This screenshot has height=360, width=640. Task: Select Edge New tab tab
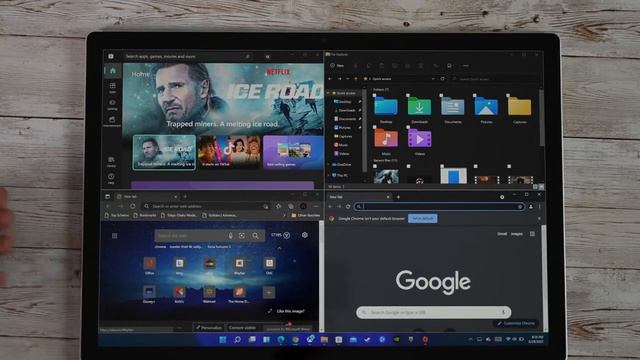pos(147,197)
